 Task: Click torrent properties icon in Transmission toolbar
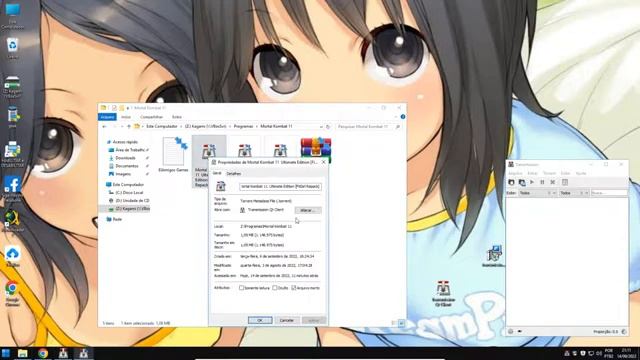pos(565,182)
